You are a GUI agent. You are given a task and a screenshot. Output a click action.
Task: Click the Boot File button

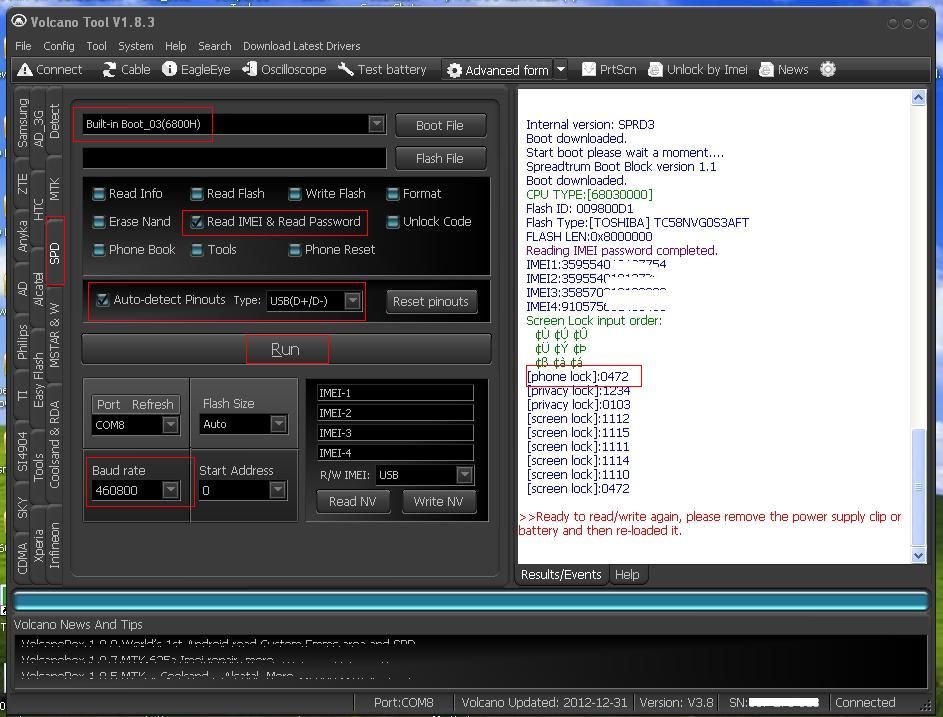tap(440, 126)
